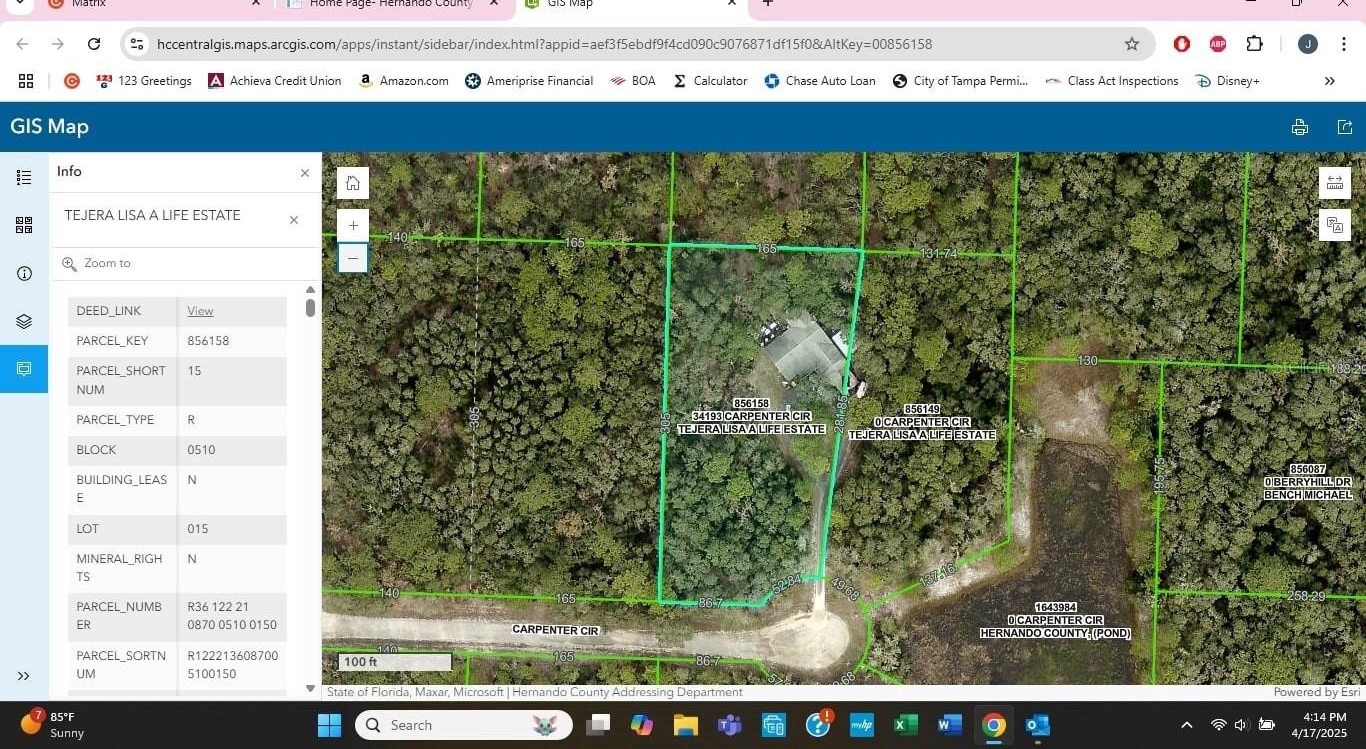Select the circled-i Information sidebar icon
1366x749 pixels.
click(24, 274)
